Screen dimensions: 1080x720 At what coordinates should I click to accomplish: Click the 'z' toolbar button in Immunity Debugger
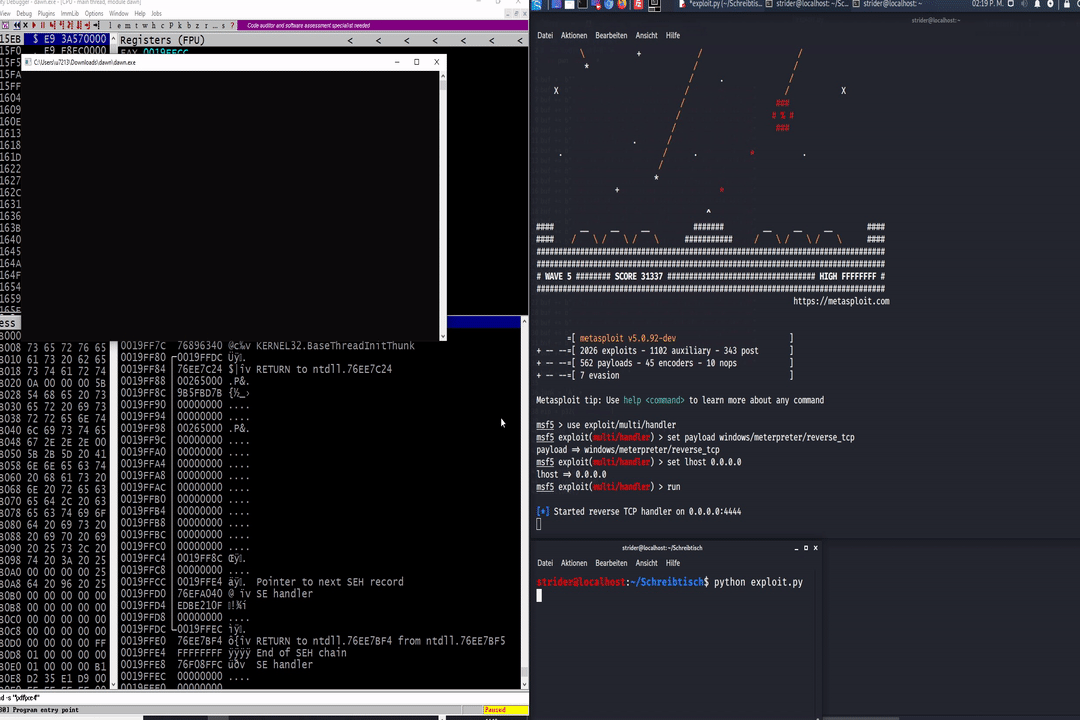197,25
